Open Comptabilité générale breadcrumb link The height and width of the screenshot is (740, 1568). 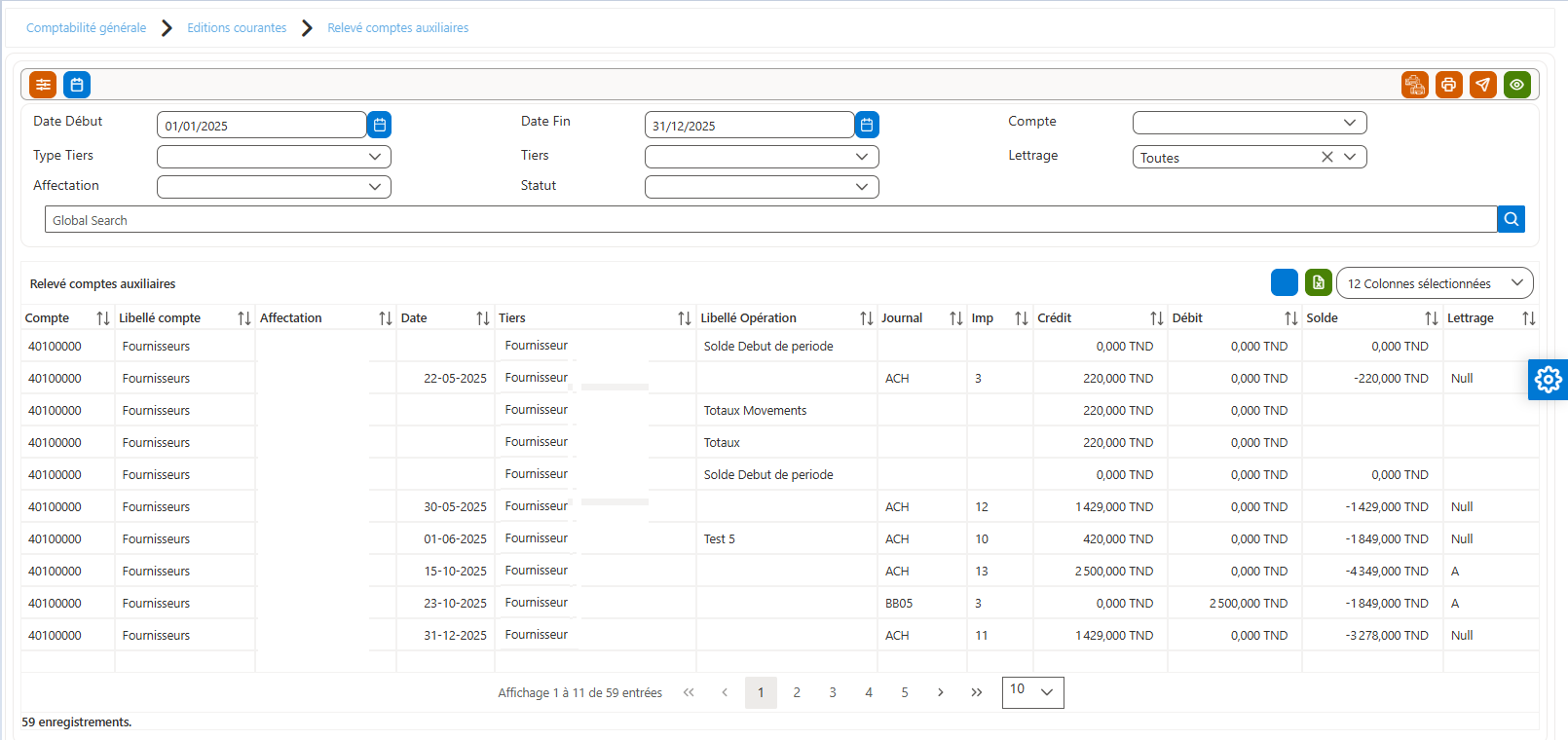click(86, 28)
